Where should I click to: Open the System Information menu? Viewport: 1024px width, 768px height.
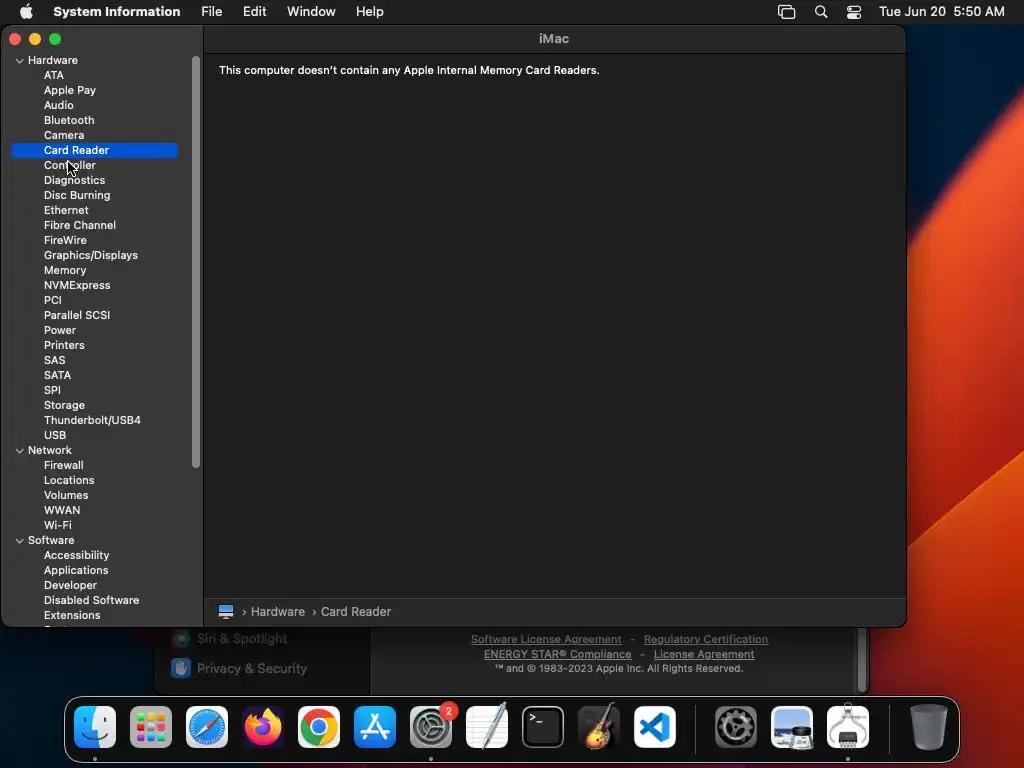pyautogui.click(x=116, y=12)
